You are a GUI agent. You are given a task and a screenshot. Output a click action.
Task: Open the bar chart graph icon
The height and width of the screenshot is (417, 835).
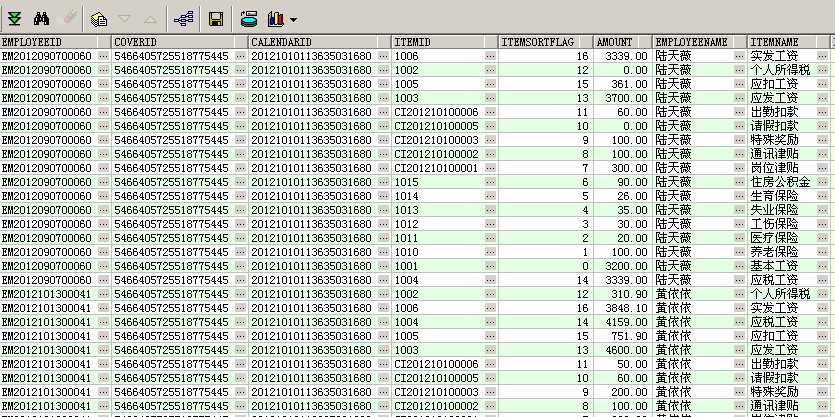tap(276, 20)
